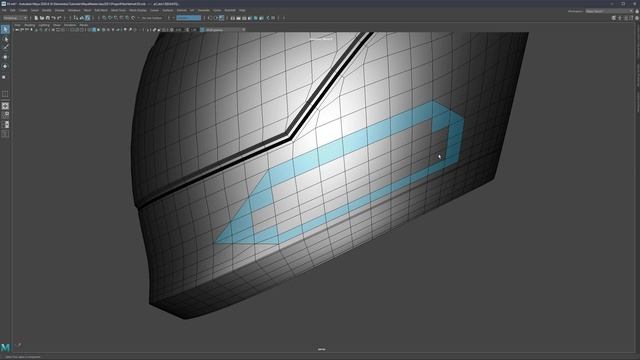Select by hierarchy mode icon
Image resolution: width=640 pixels, height=360 pixels.
76,18
